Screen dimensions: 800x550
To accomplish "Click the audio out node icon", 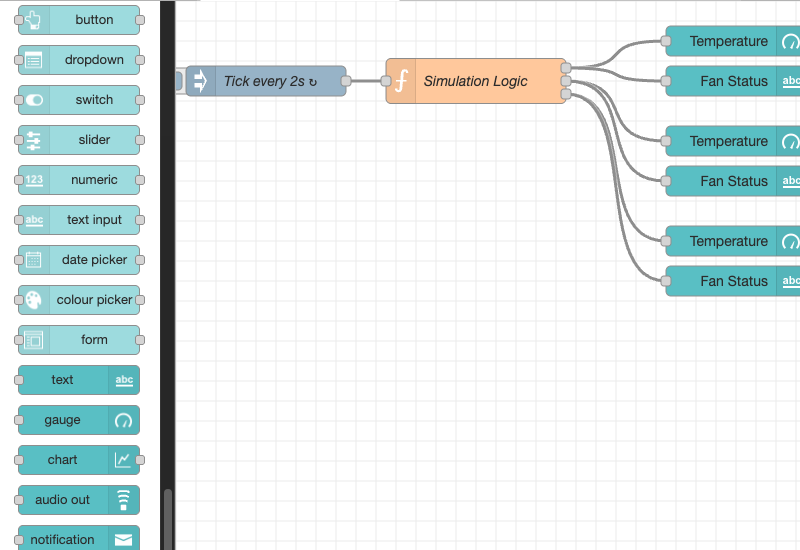I will [124, 500].
